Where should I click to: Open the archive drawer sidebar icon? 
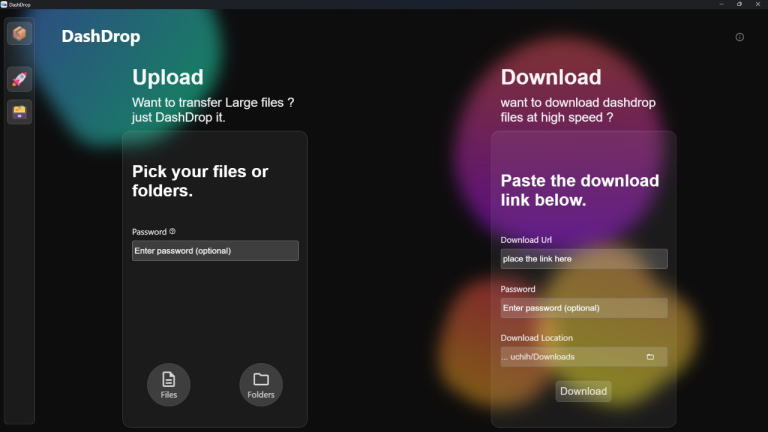(20, 112)
